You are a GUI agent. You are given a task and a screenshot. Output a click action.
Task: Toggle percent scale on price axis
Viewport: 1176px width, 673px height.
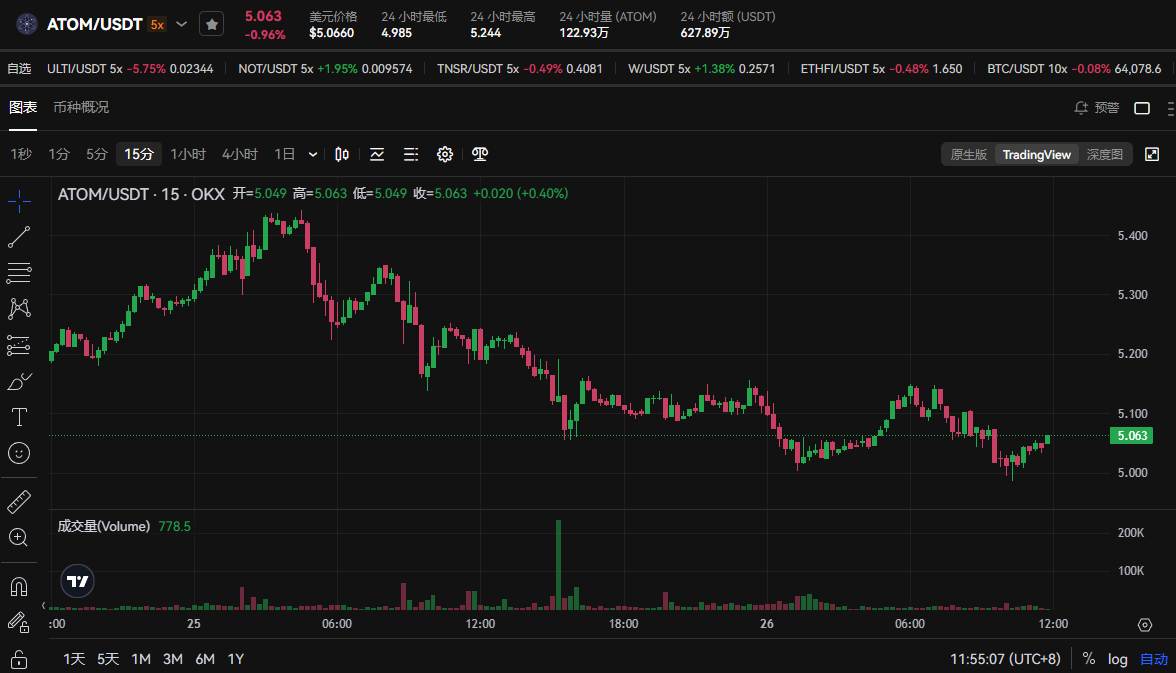pos(1088,659)
